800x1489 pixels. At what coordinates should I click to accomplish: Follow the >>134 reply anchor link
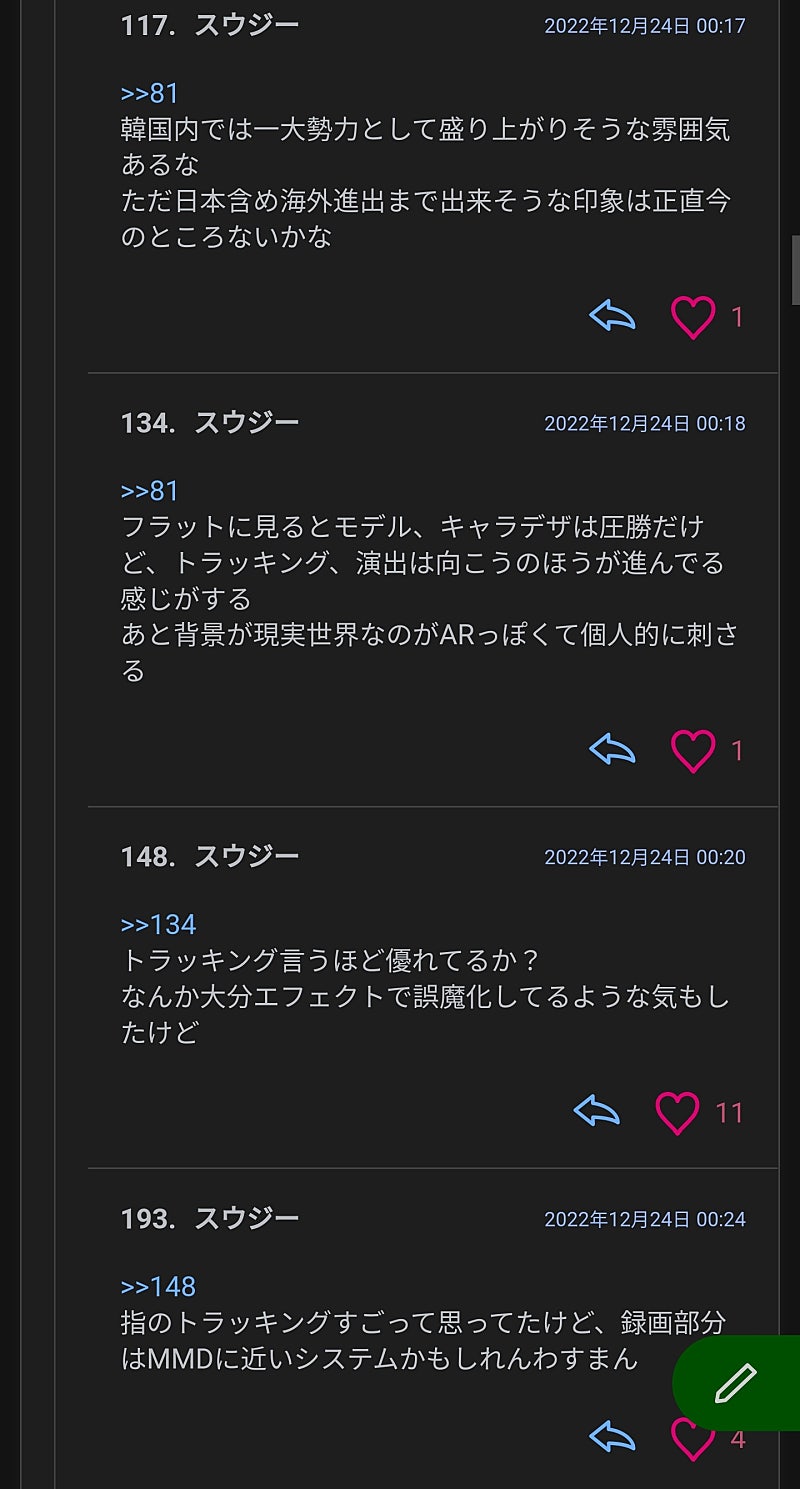point(158,924)
